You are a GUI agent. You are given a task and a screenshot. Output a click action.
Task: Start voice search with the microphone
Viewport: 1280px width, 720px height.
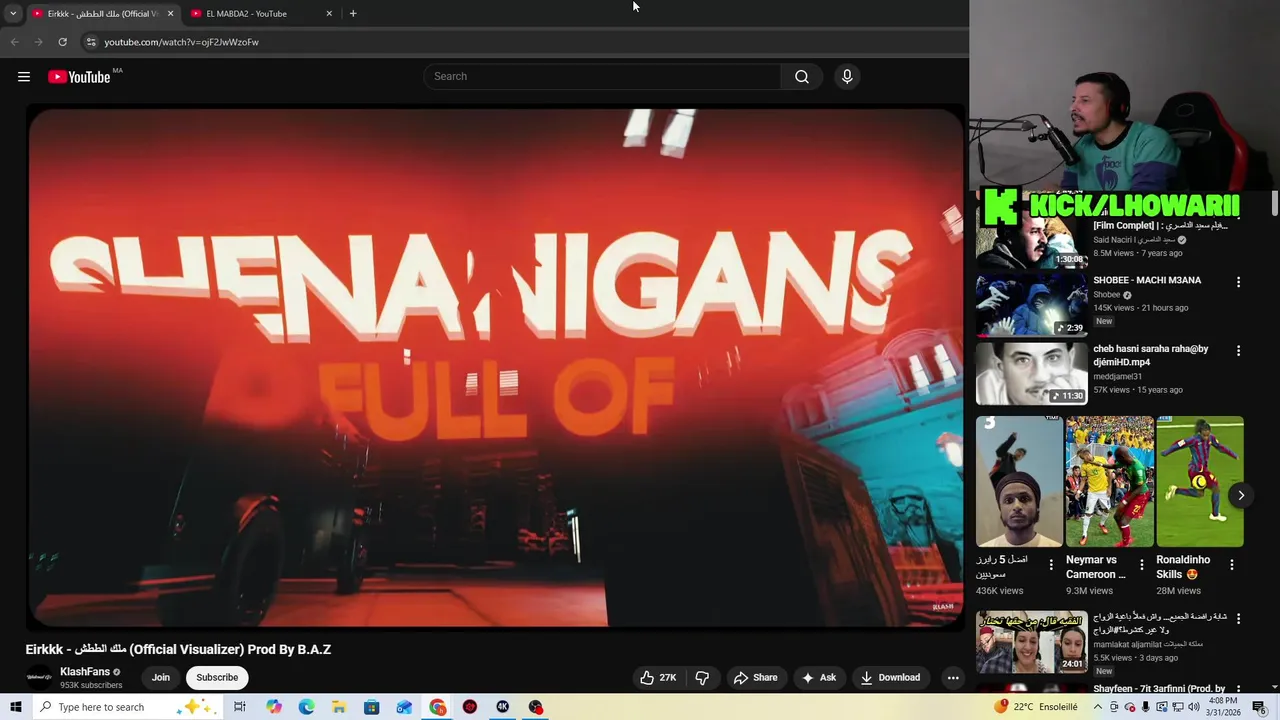[847, 77]
